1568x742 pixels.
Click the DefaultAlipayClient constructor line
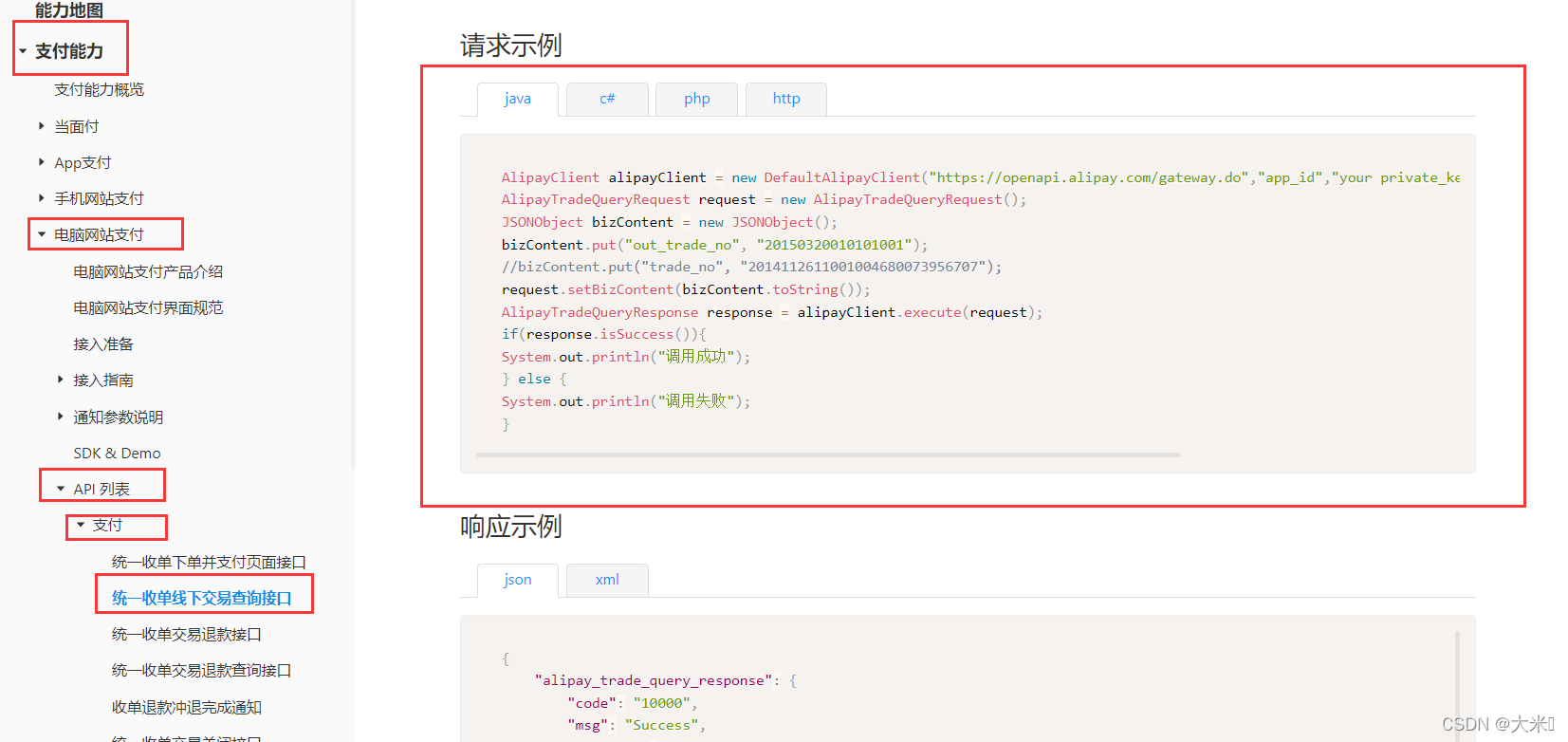[981, 177]
